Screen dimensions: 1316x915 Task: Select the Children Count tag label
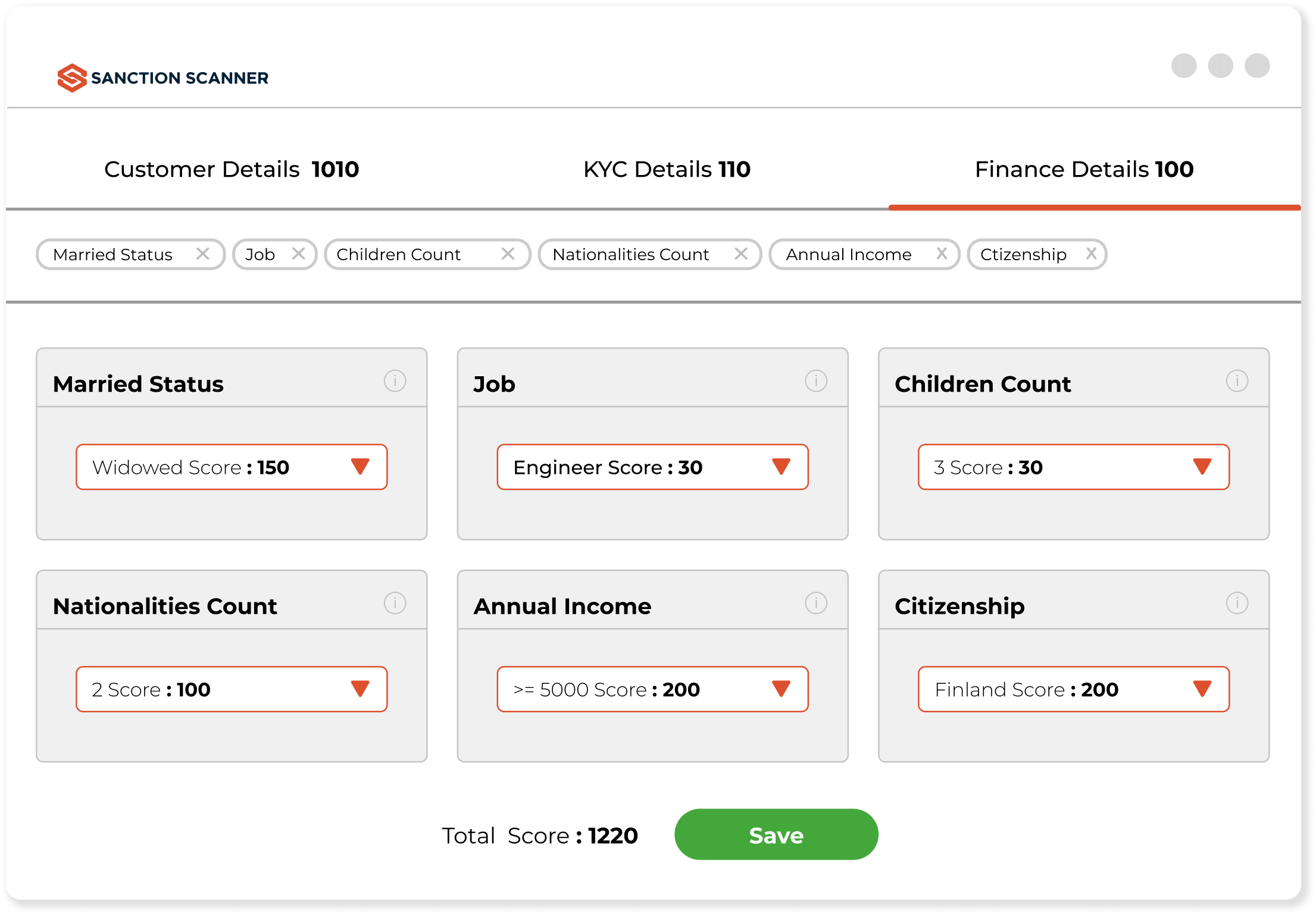(398, 255)
